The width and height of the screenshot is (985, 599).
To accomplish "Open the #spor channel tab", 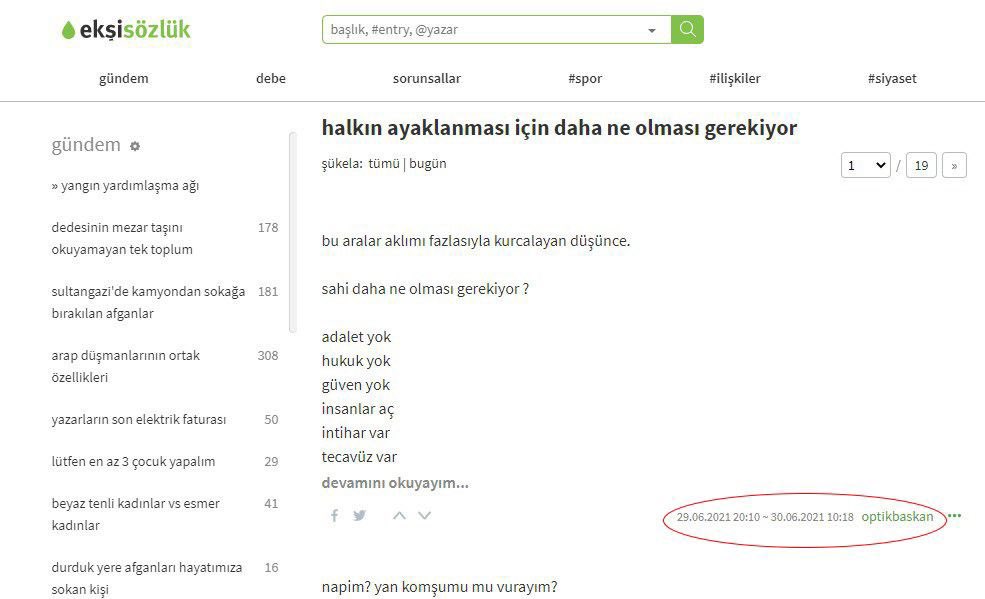I will (585, 78).
